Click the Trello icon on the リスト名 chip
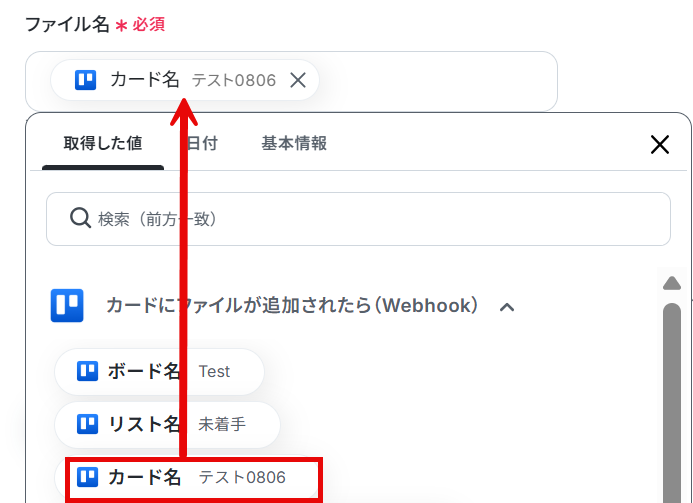The image size is (693, 503). (x=88, y=424)
